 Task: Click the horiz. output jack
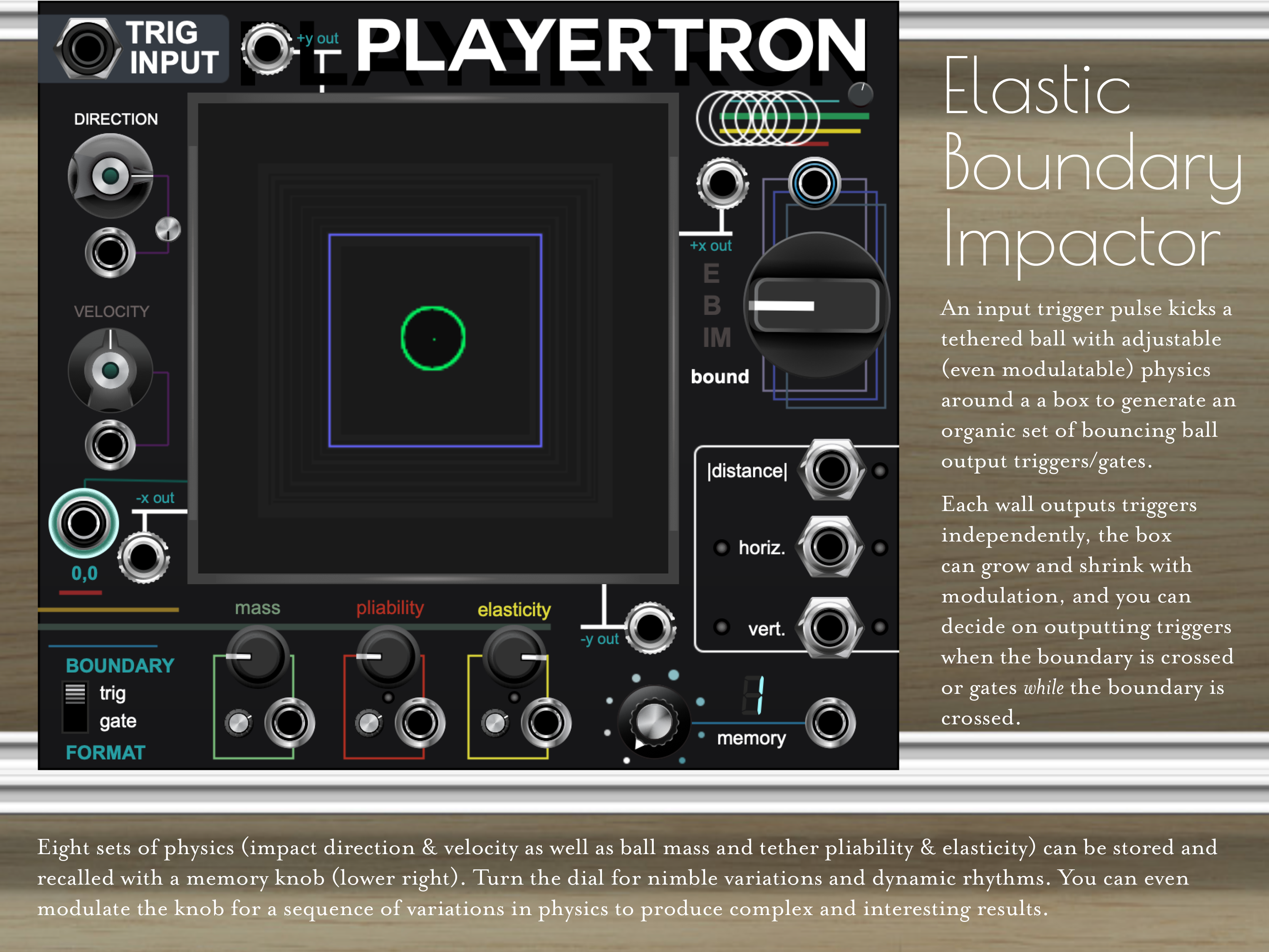(830, 546)
